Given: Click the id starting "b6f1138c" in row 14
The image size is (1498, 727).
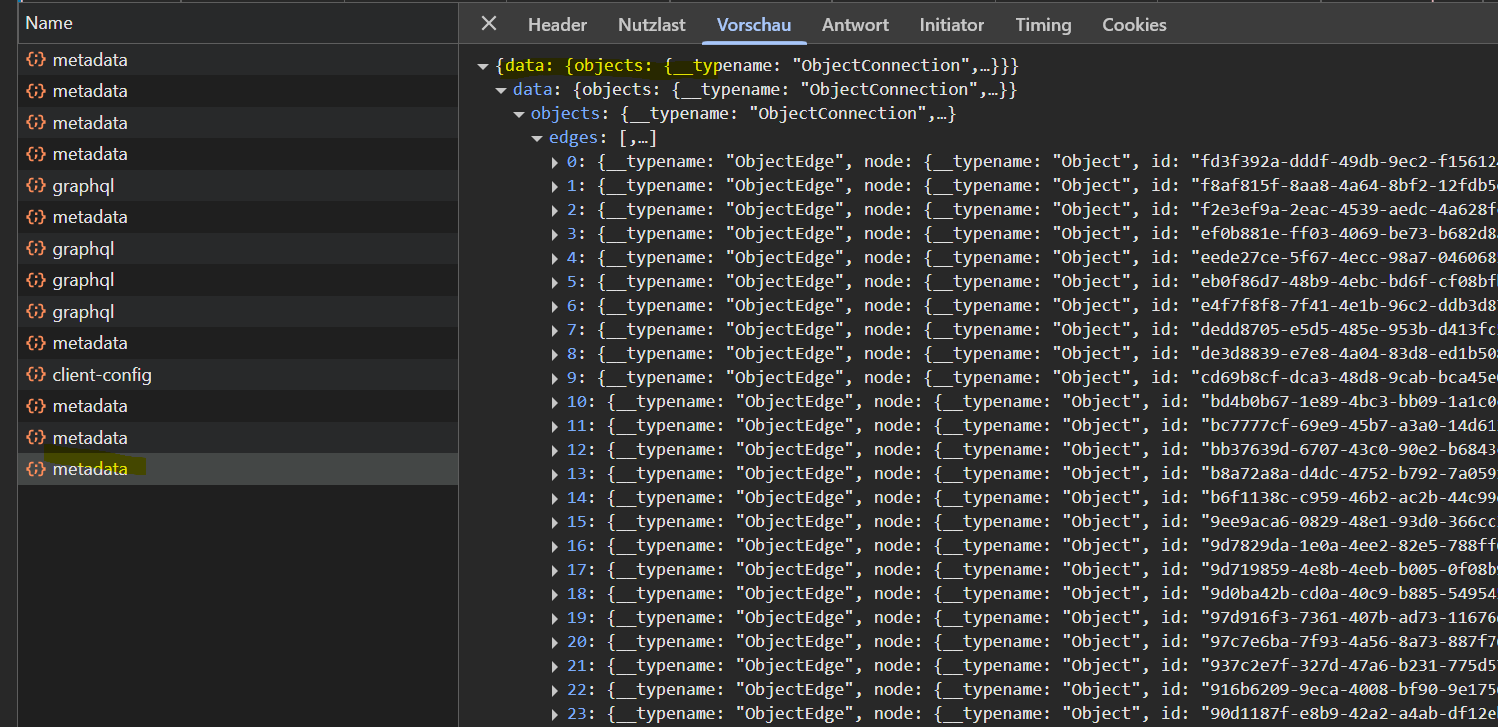Looking at the screenshot, I should point(1349,497).
